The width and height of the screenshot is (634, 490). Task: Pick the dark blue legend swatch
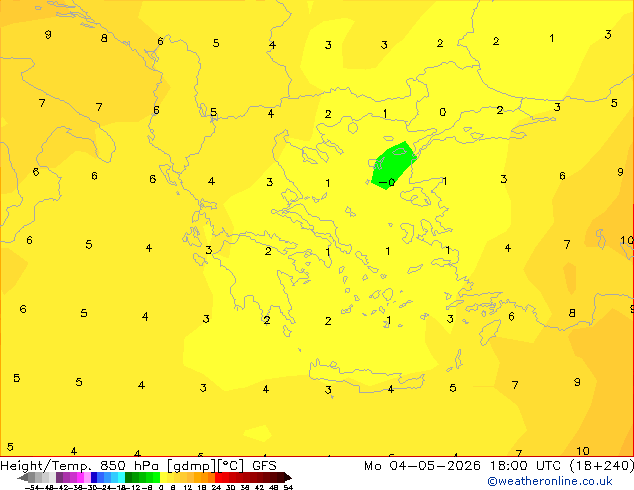coord(94,477)
